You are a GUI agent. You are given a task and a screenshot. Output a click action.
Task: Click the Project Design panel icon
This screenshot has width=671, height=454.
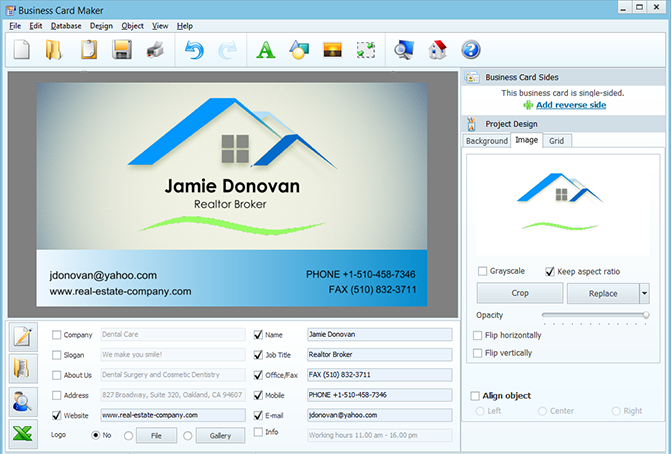tap(472, 124)
